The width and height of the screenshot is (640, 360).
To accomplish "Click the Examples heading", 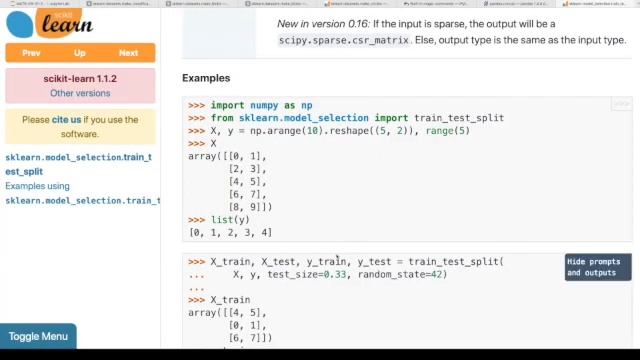I will [206, 78].
